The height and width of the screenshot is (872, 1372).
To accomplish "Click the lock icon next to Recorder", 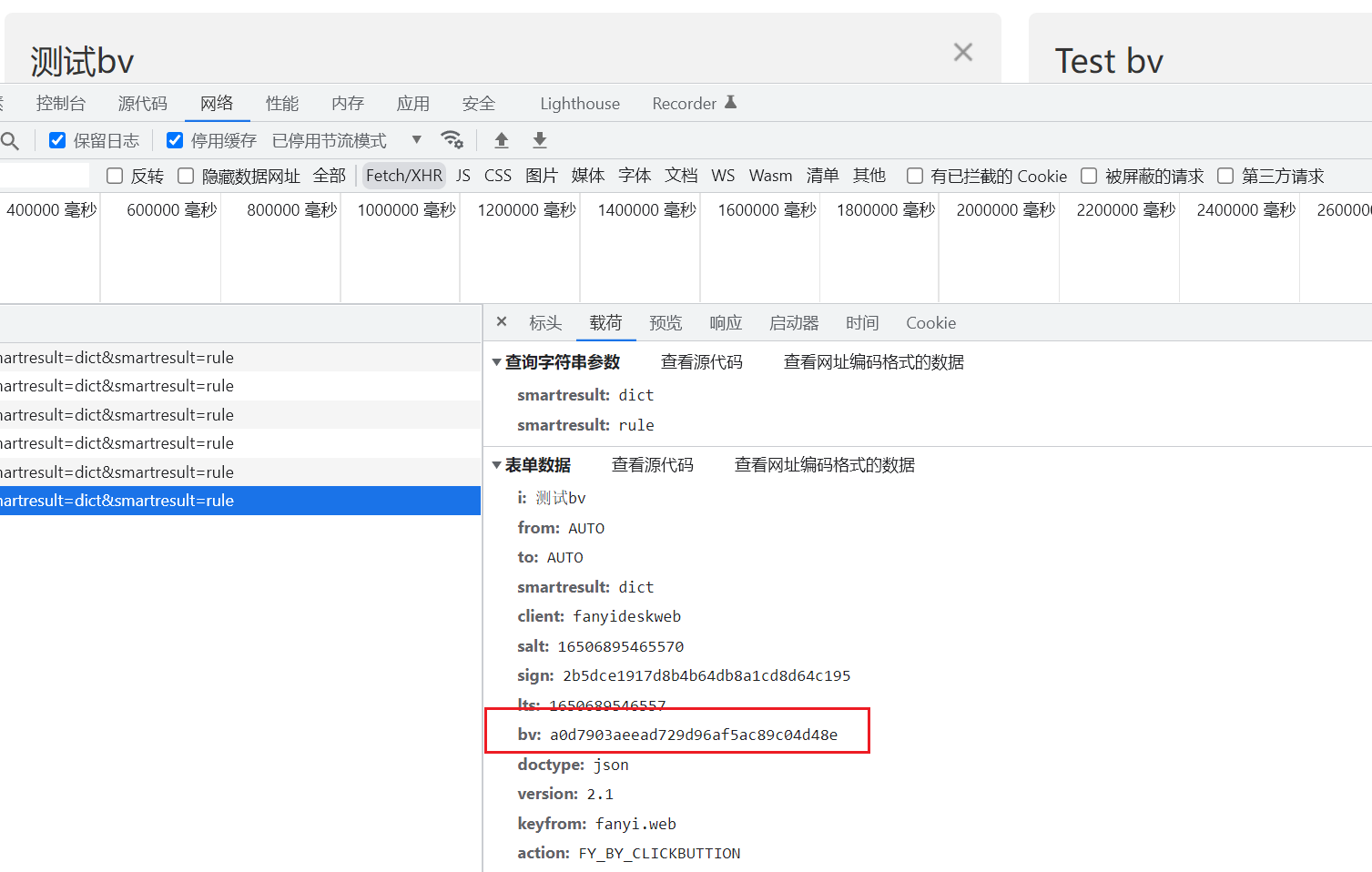I will click(x=732, y=102).
